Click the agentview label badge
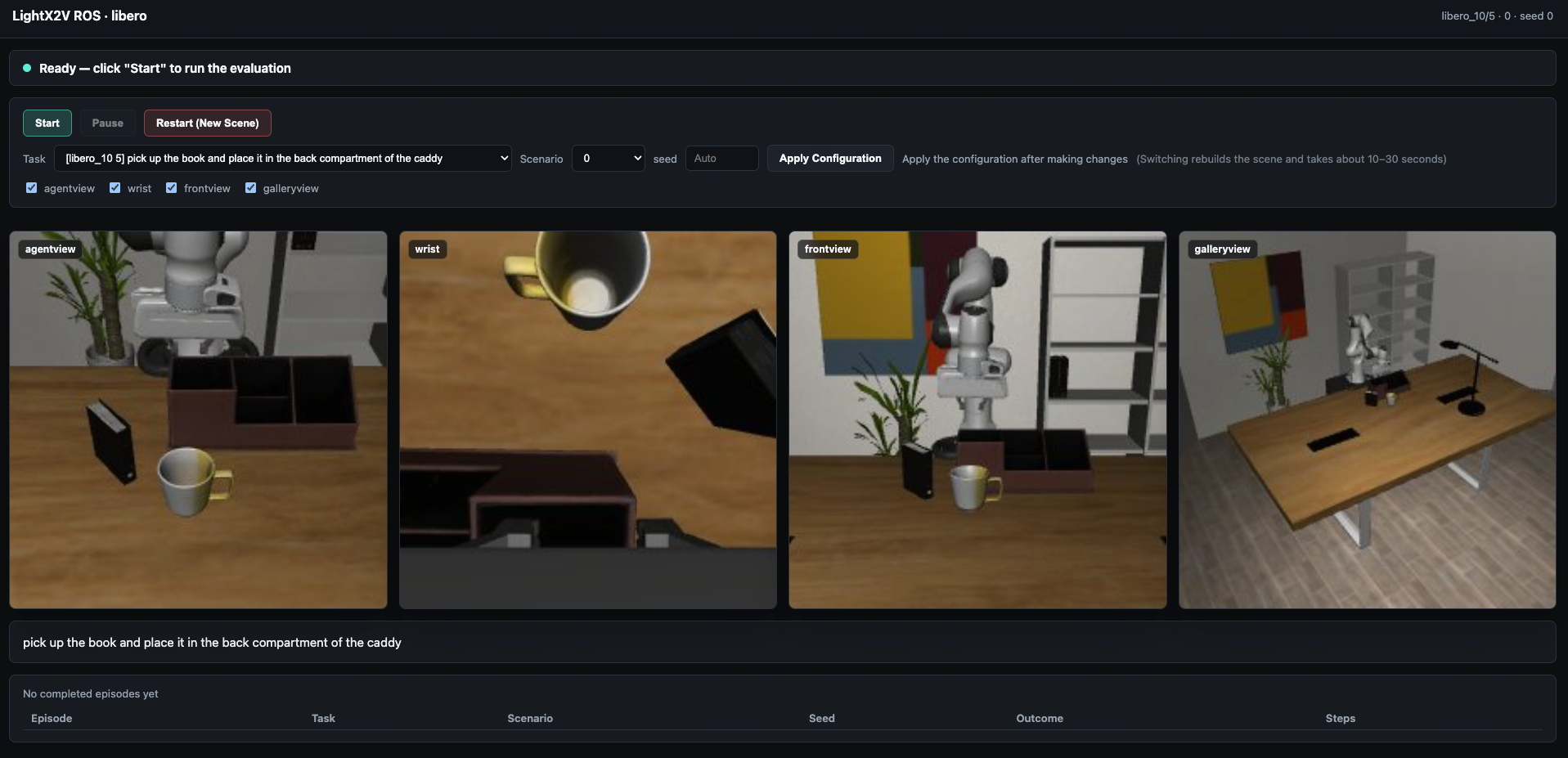The height and width of the screenshot is (758, 1568). click(x=50, y=249)
